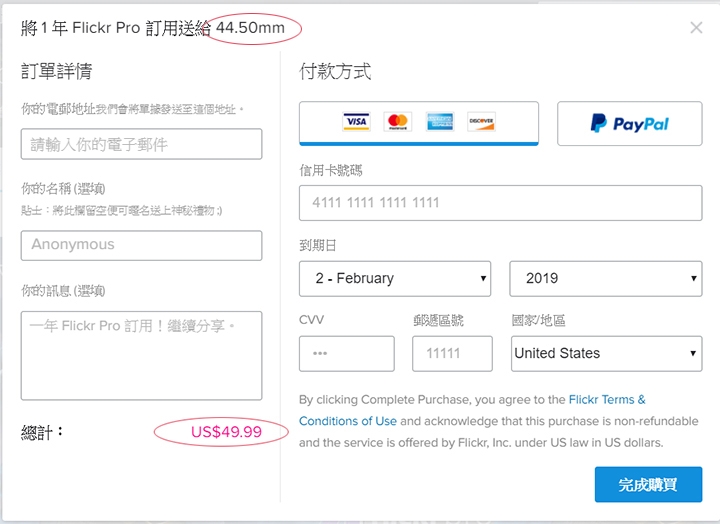Click the 信用卡號碼 label
The height and width of the screenshot is (524, 720).
click(331, 171)
